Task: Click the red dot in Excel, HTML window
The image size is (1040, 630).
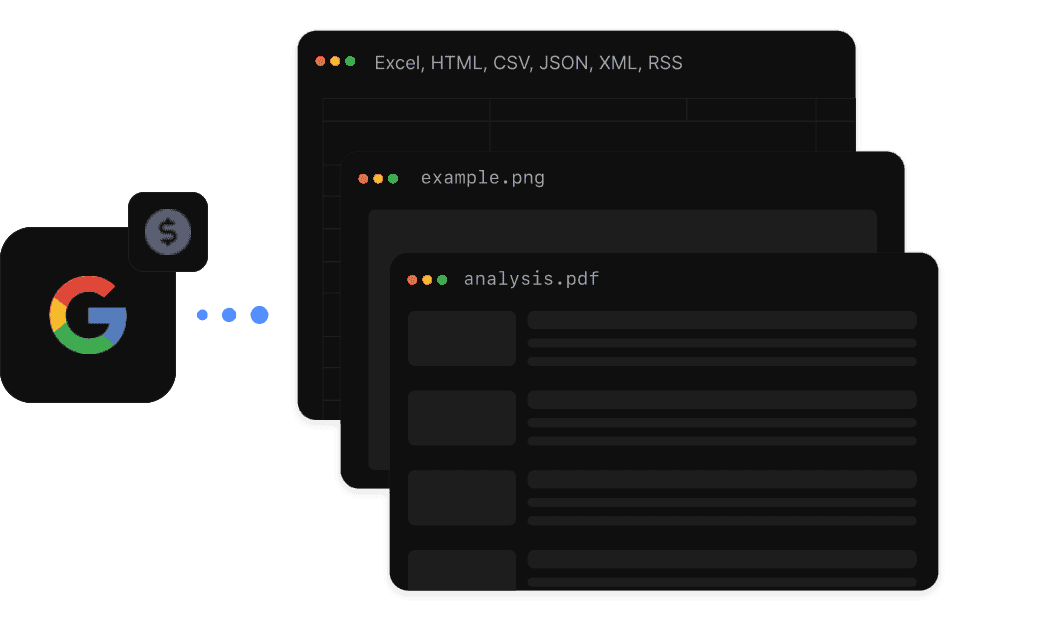Action: click(320, 61)
